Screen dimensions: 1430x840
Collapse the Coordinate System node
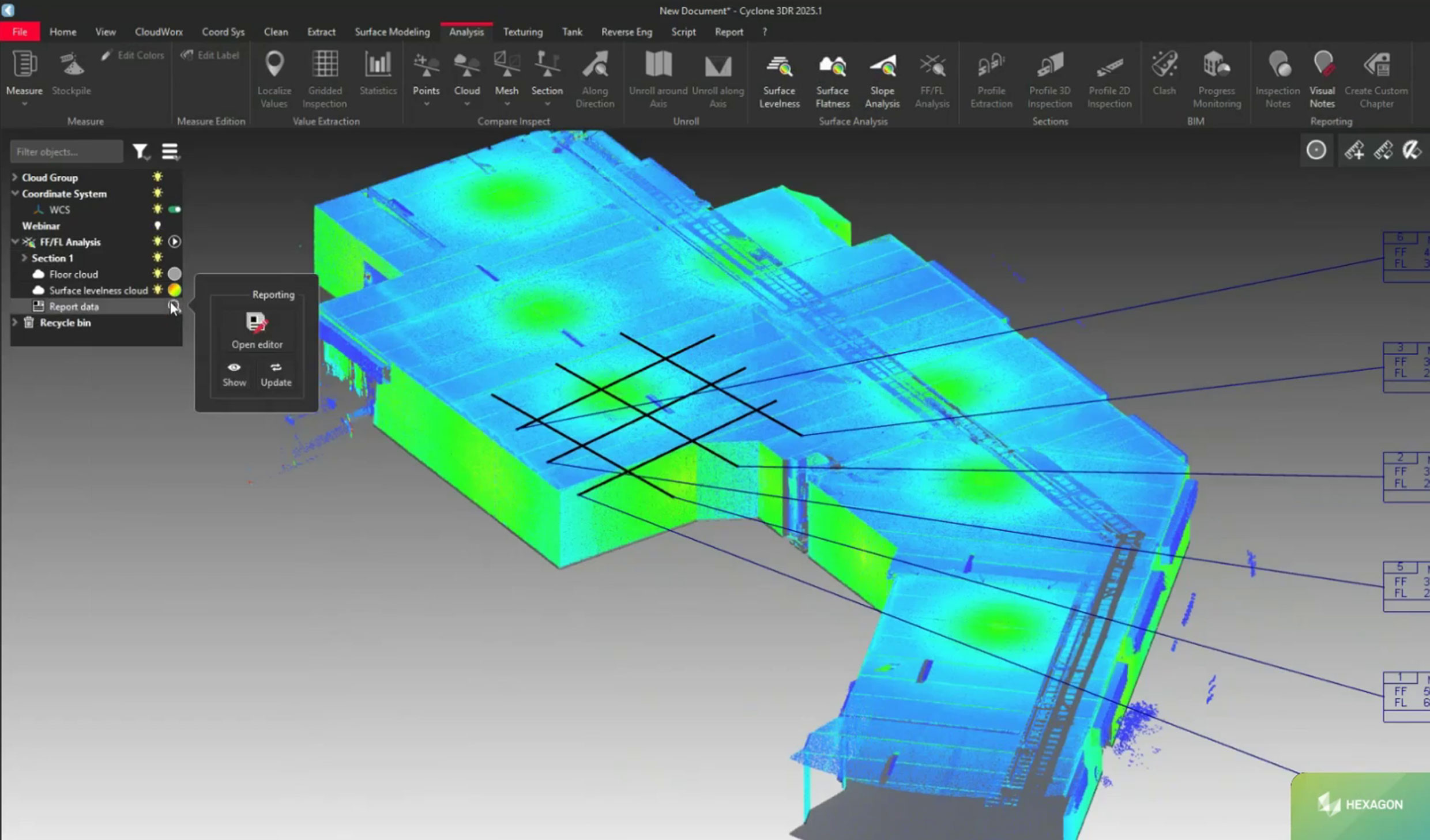(15, 194)
